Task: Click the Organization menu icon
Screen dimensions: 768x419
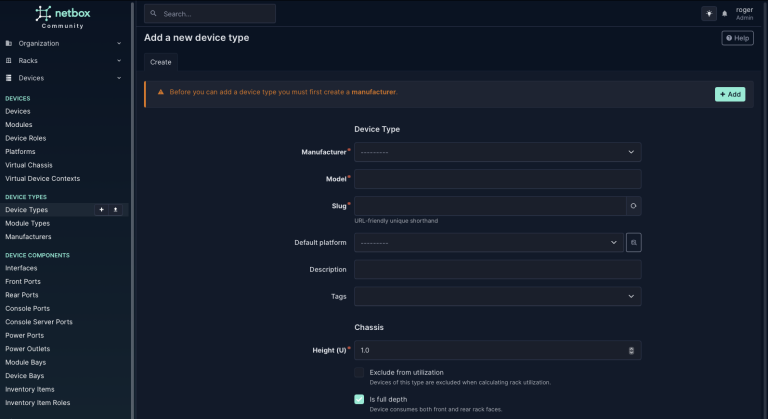Action: pos(8,43)
